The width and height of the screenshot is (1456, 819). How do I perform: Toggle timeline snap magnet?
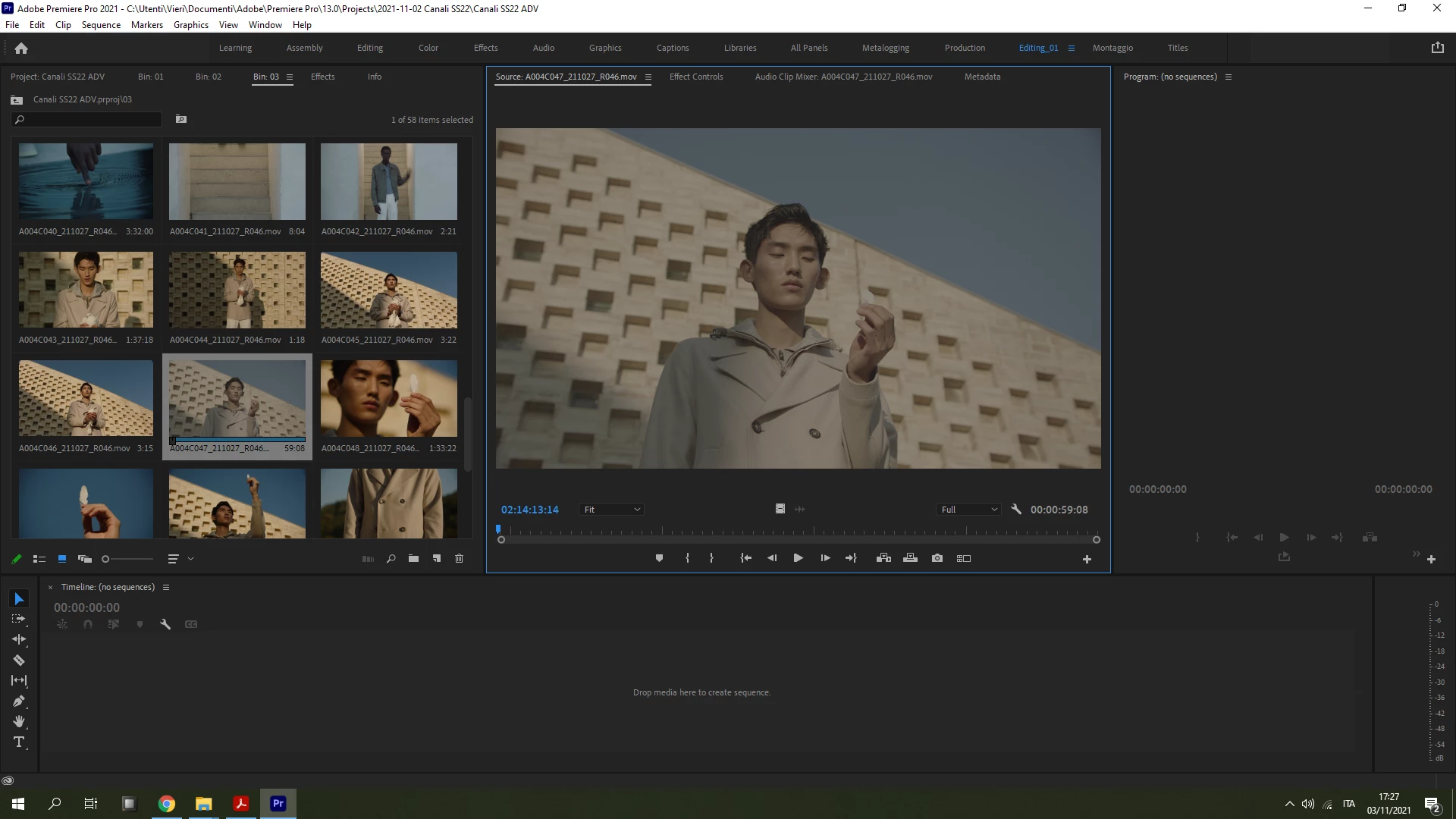88,624
